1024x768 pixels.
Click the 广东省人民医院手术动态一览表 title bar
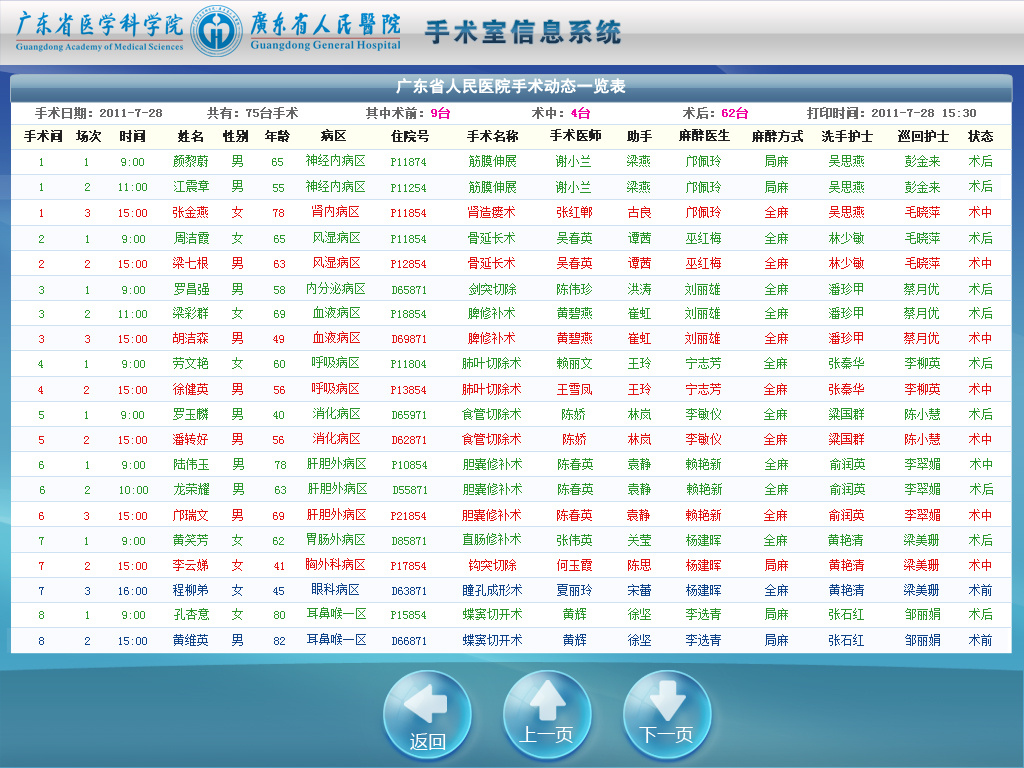coord(512,89)
